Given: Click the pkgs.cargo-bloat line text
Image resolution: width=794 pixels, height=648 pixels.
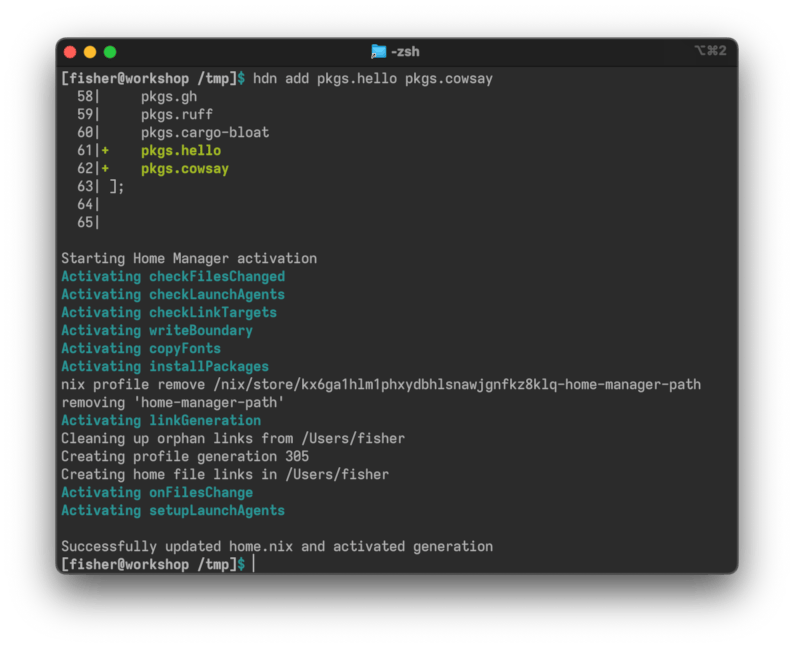Looking at the screenshot, I should pos(205,133).
